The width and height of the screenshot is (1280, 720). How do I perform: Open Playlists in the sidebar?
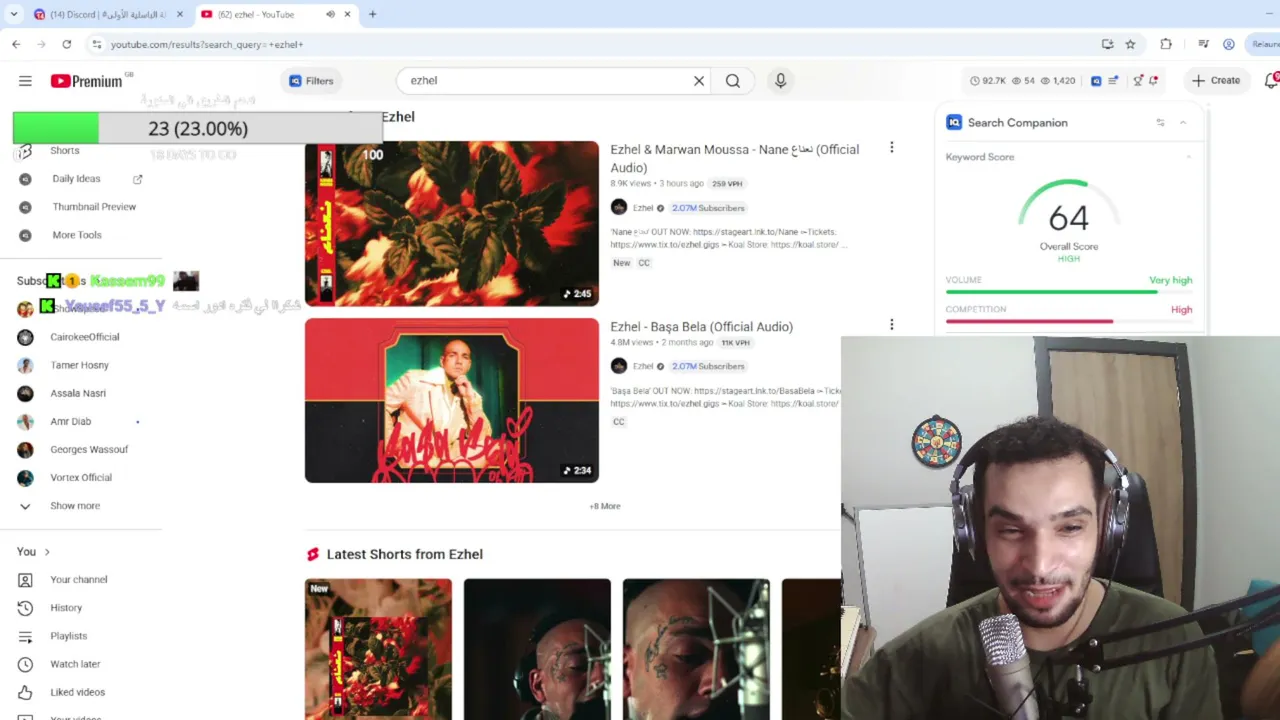(69, 636)
